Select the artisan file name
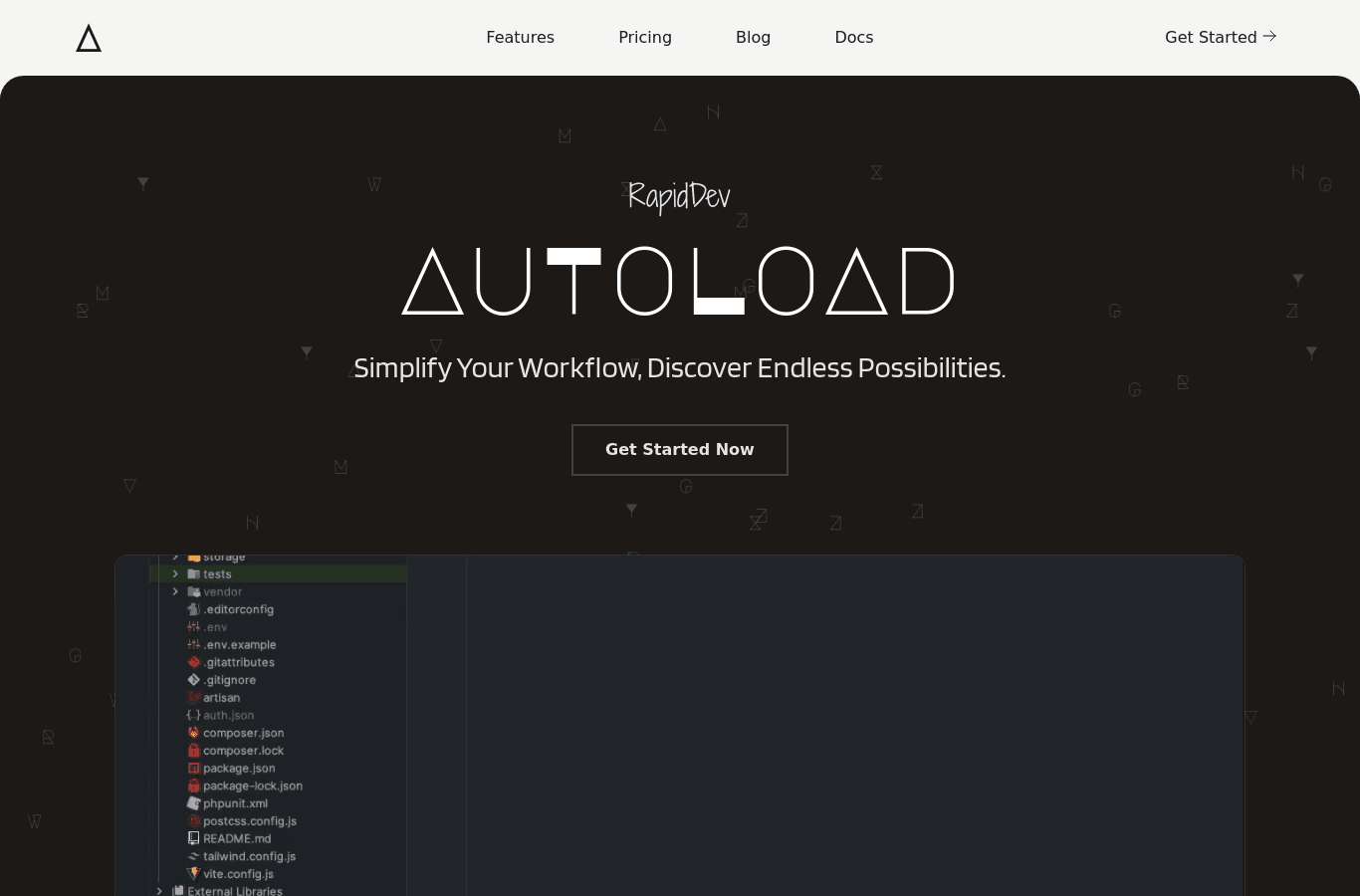 click(x=221, y=698)
